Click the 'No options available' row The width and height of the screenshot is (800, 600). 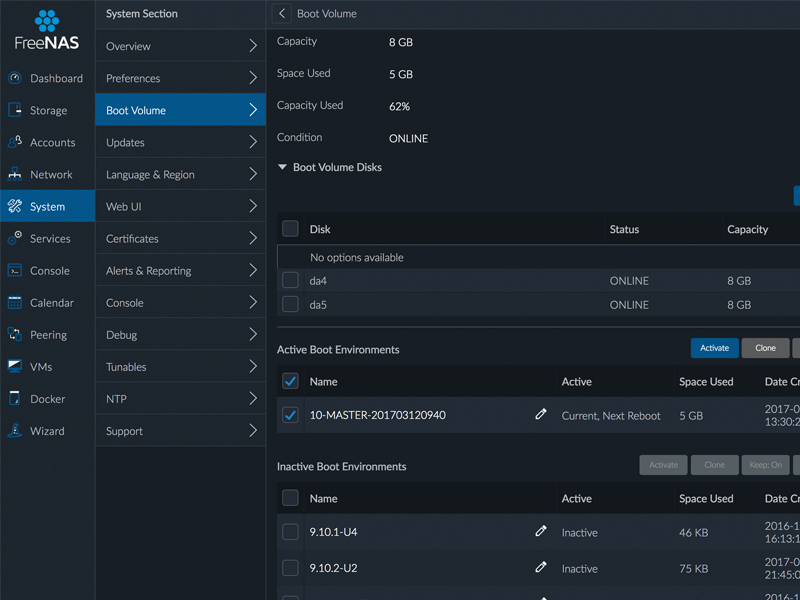click(538, 257)
